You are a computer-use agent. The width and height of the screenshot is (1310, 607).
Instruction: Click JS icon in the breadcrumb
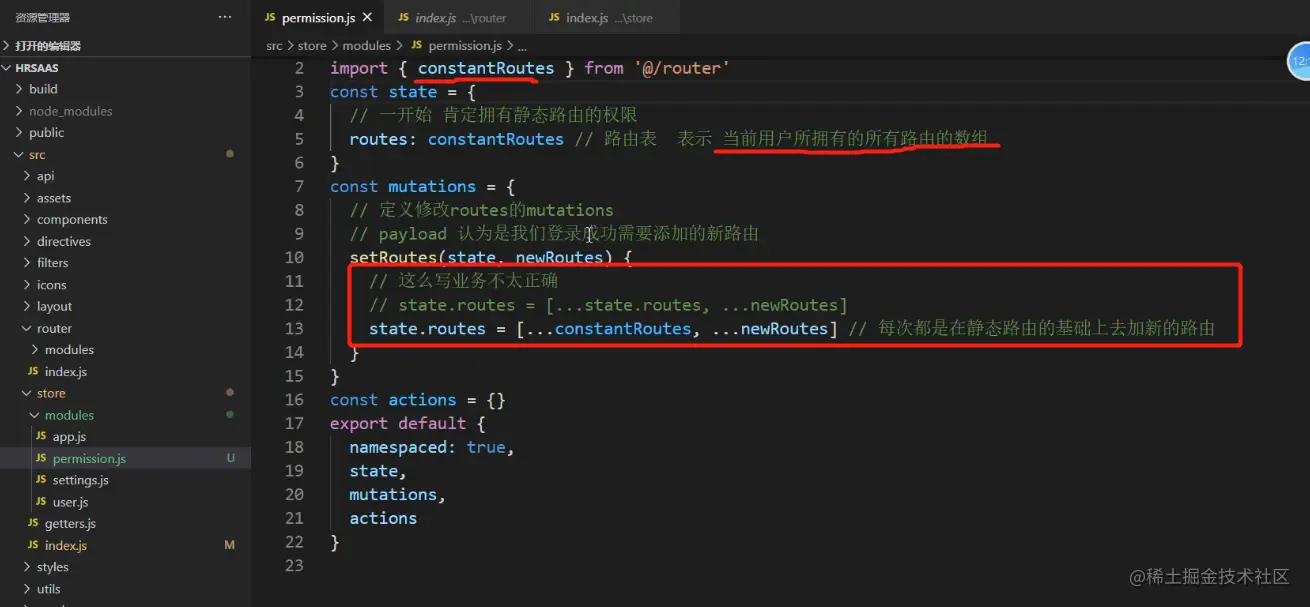(x=416, y=46)
